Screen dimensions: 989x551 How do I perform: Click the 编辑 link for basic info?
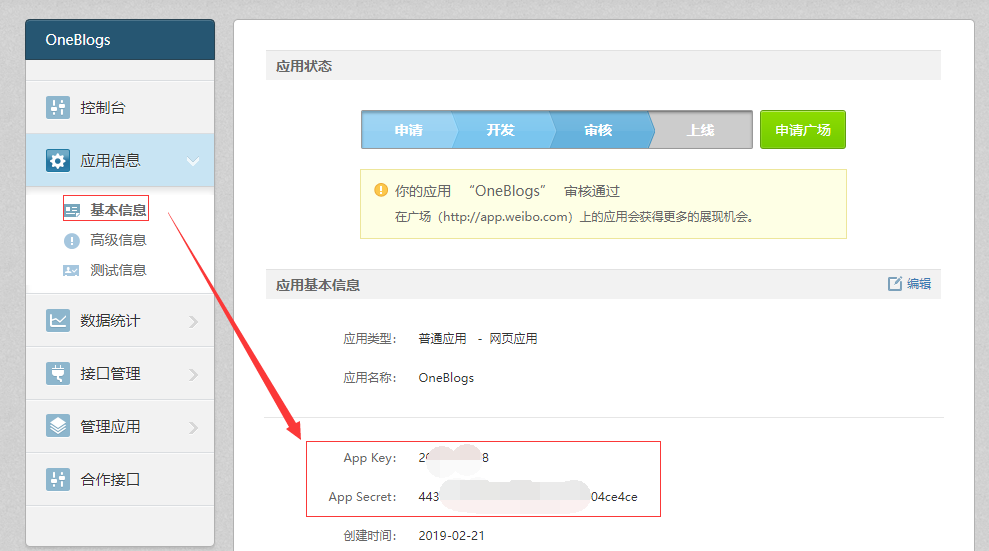click(909, 284)
